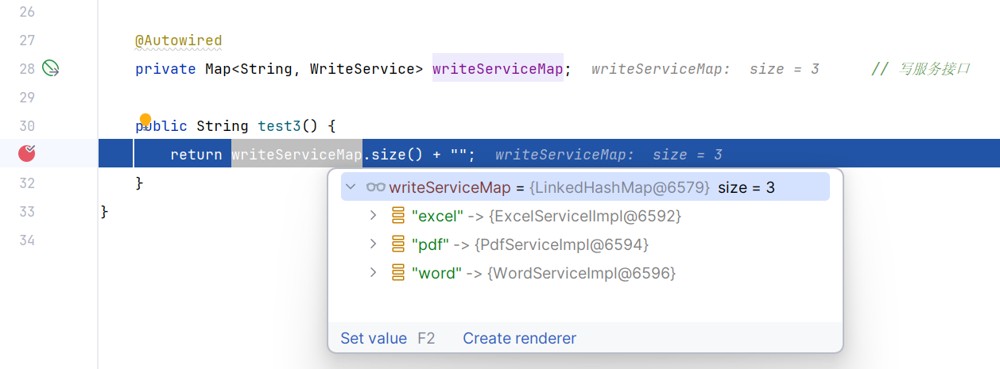Screen dimensions: 1000x369
Task: Click the Create renderer link
Action: click(519, 338)
